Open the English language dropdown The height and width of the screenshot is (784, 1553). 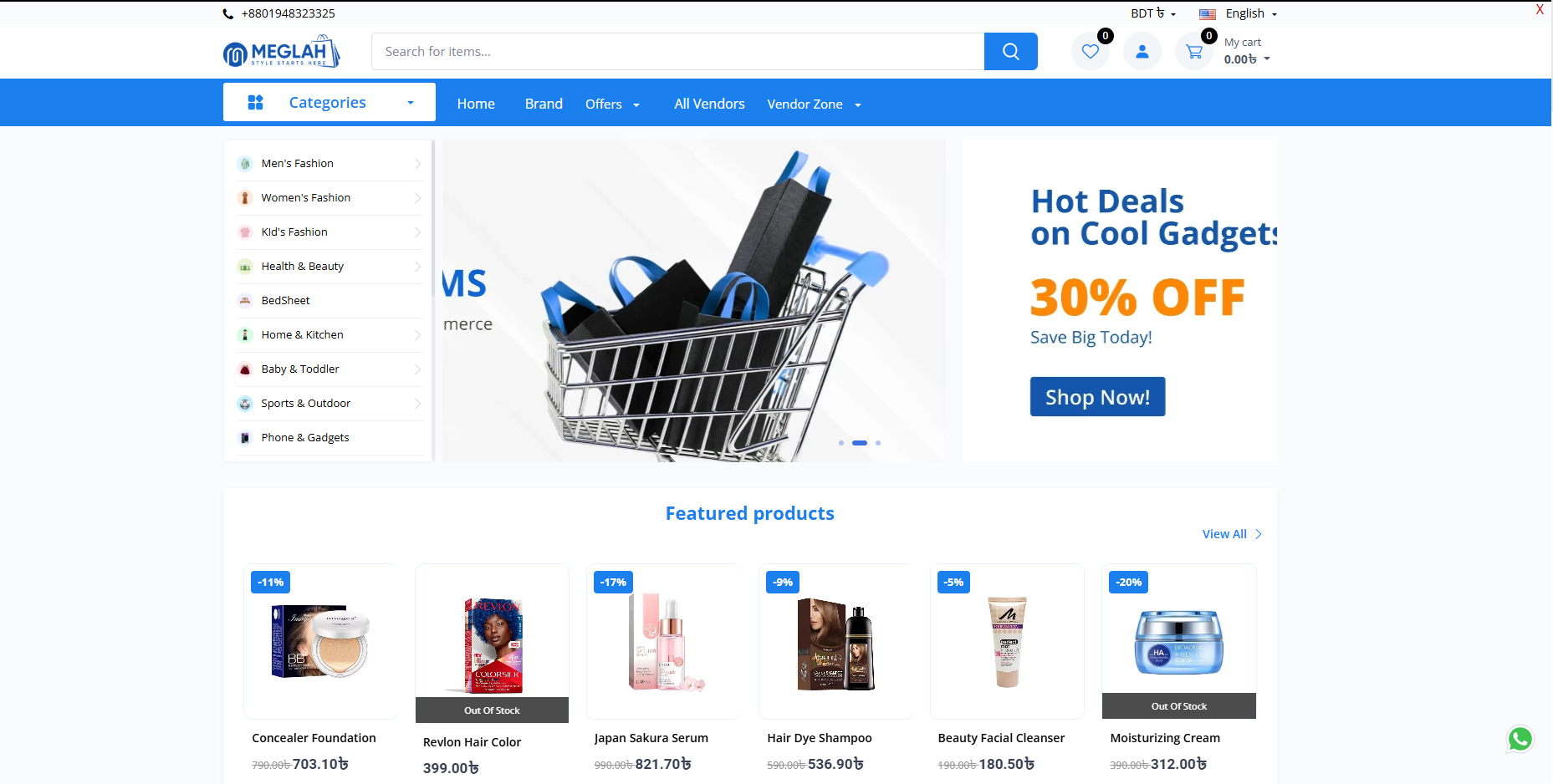[x=1238, y=14]
